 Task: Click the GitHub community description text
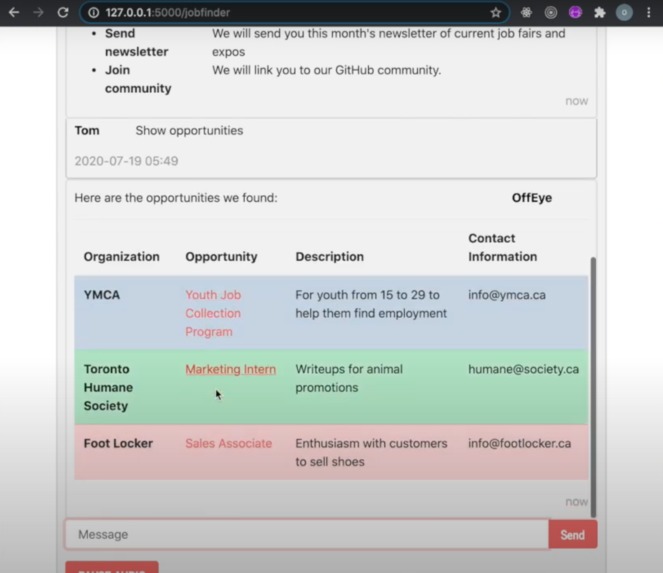(326, 70)
